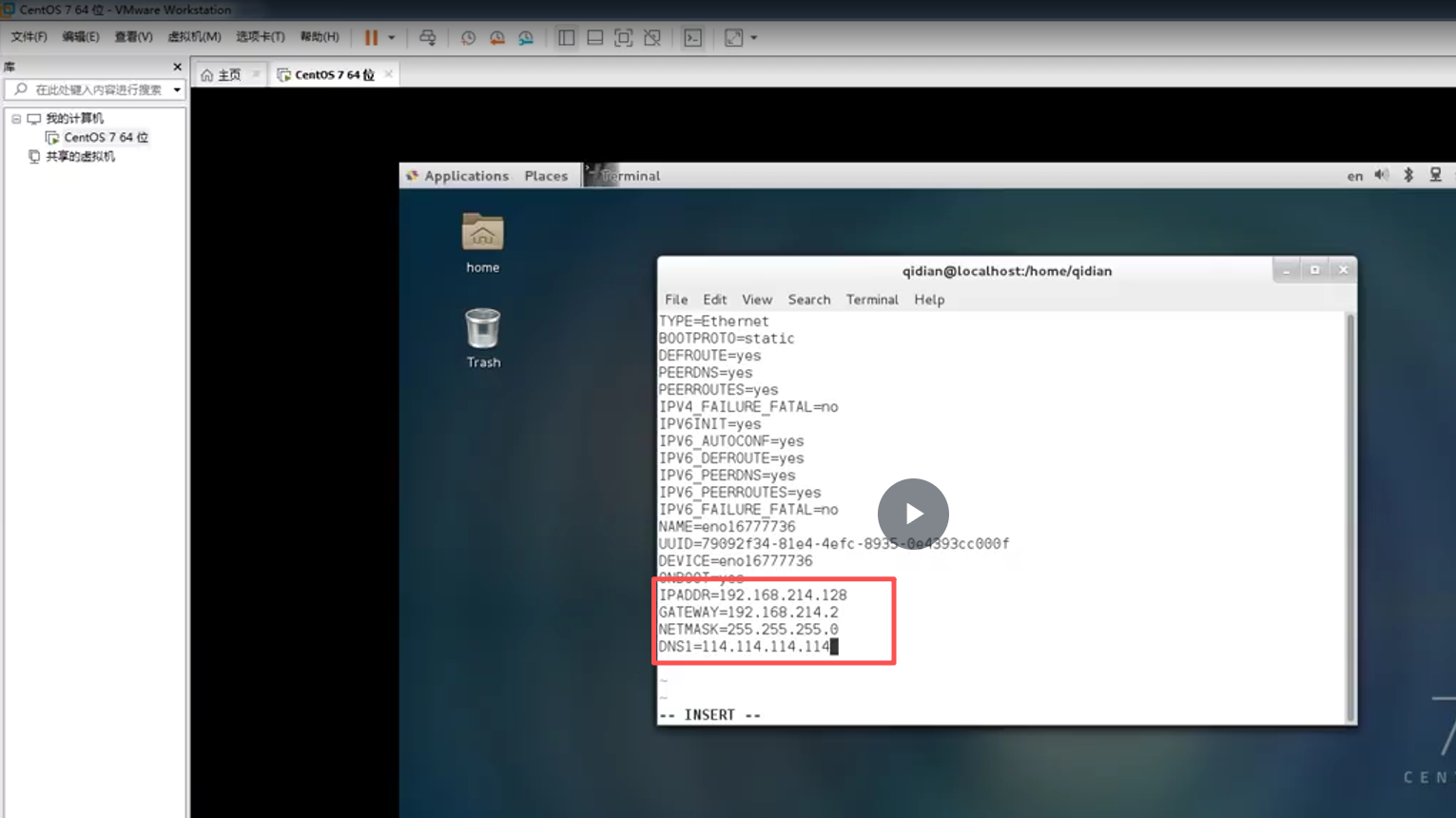Image resolution: width=1456 pixels, height=818 pixels.
Task: Toggle full screen mode
Action: click(624, 38)
